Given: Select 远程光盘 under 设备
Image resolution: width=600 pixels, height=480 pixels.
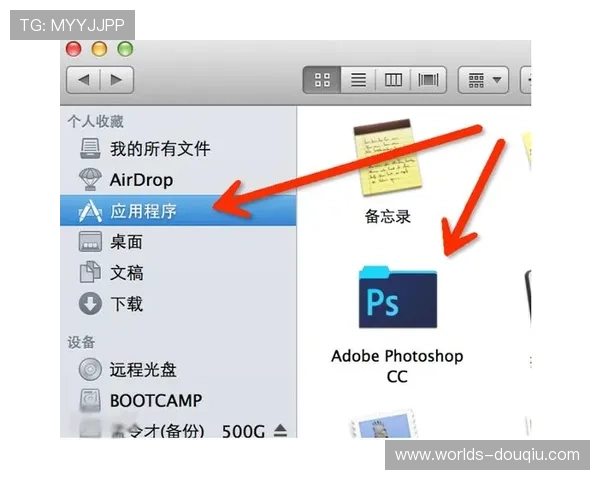Looking at the screenshot, I should (x=143, y=369).
